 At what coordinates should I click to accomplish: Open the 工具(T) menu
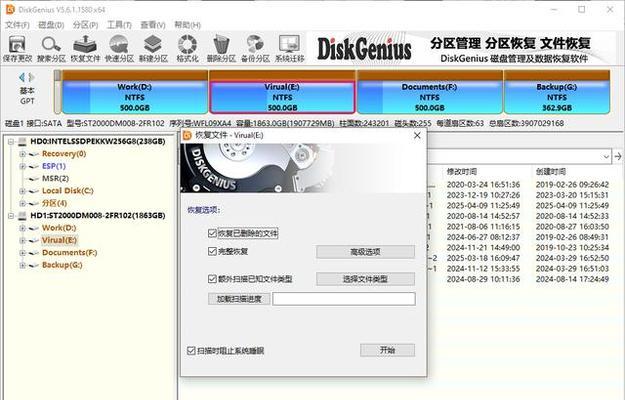[x=119, y=25]
